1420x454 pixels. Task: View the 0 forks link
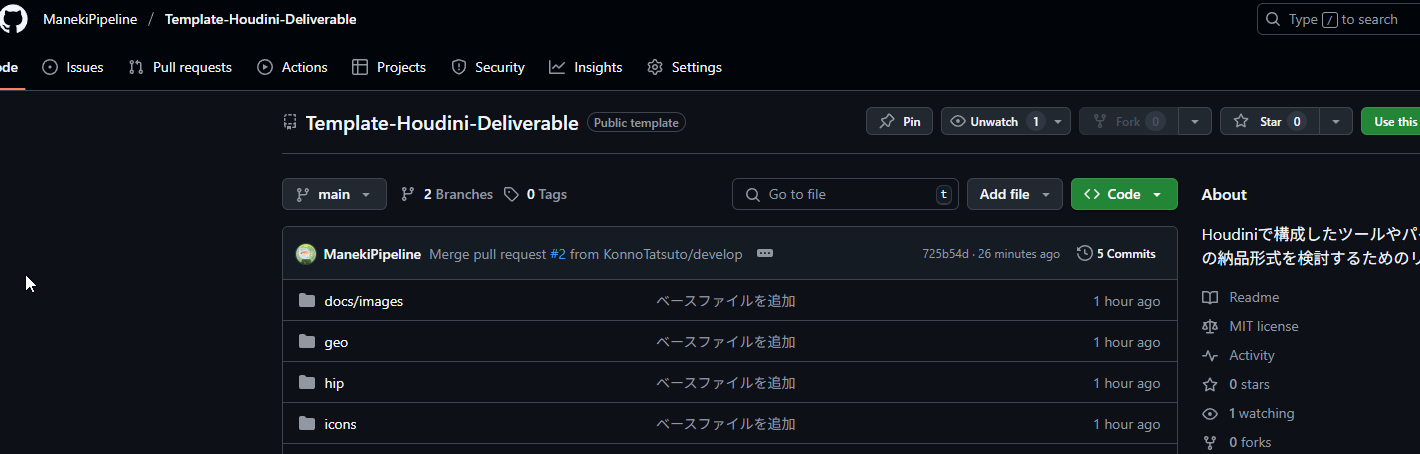tap(1250, 442)
